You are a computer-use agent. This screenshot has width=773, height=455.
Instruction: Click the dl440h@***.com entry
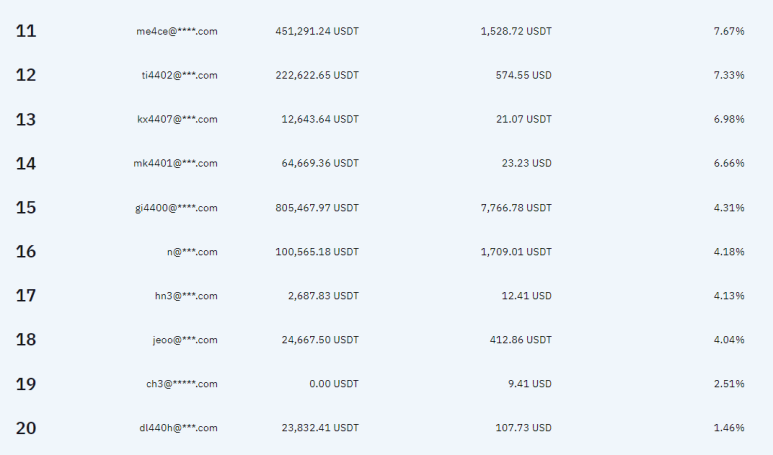(x=178, y=428)
